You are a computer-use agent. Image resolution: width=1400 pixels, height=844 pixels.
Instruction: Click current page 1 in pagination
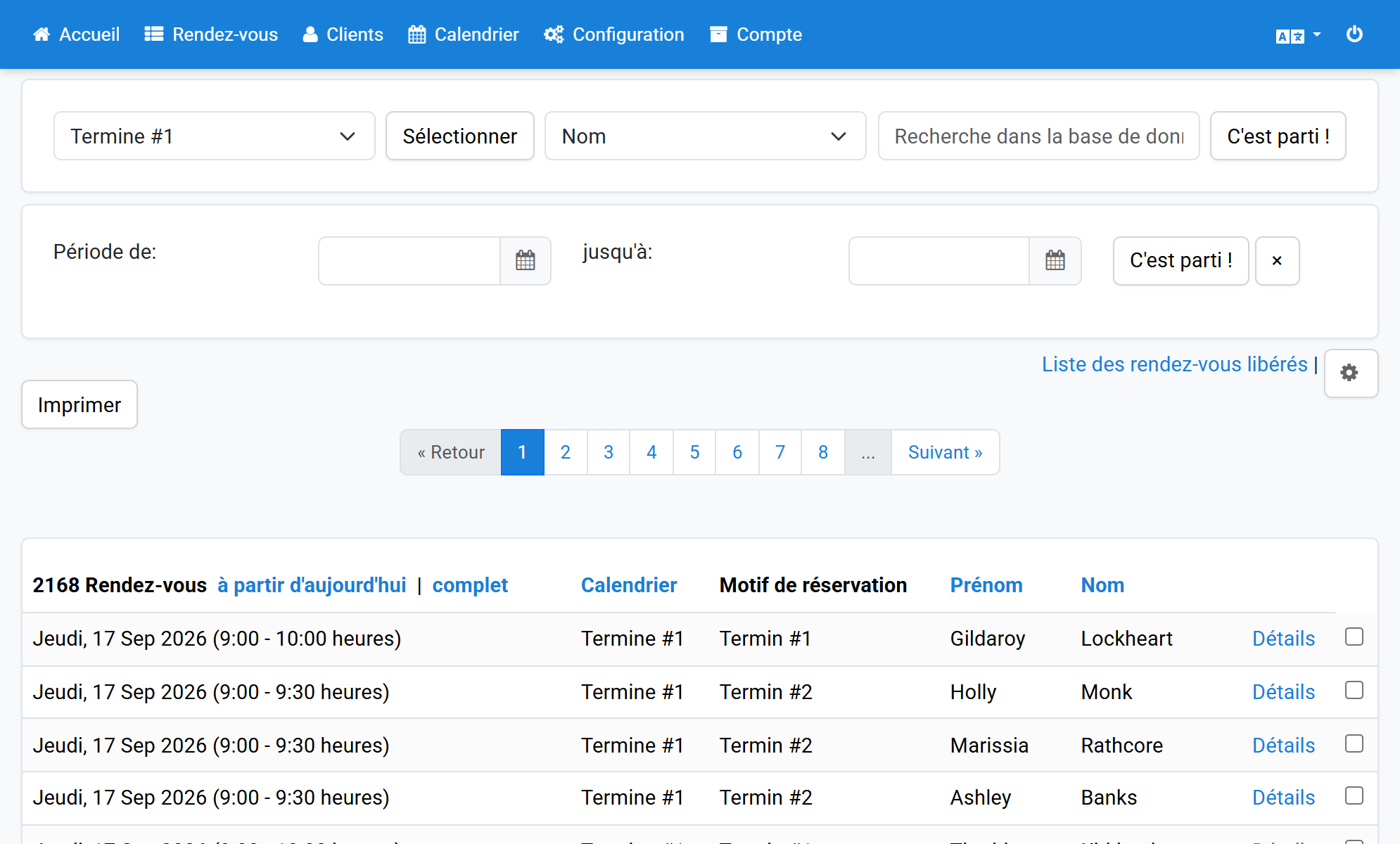523,452
